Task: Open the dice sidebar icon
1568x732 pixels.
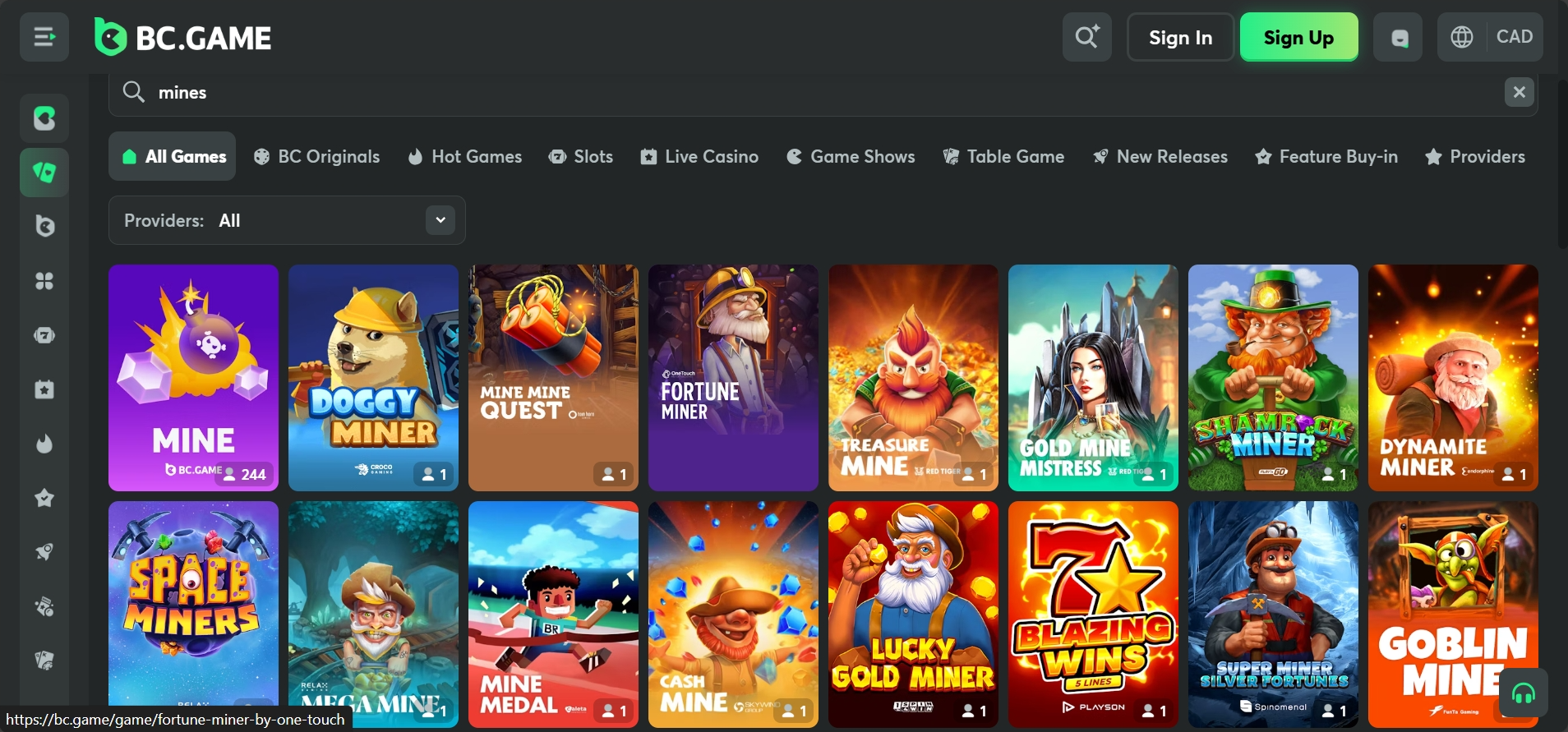Action: tap(44, 606)
